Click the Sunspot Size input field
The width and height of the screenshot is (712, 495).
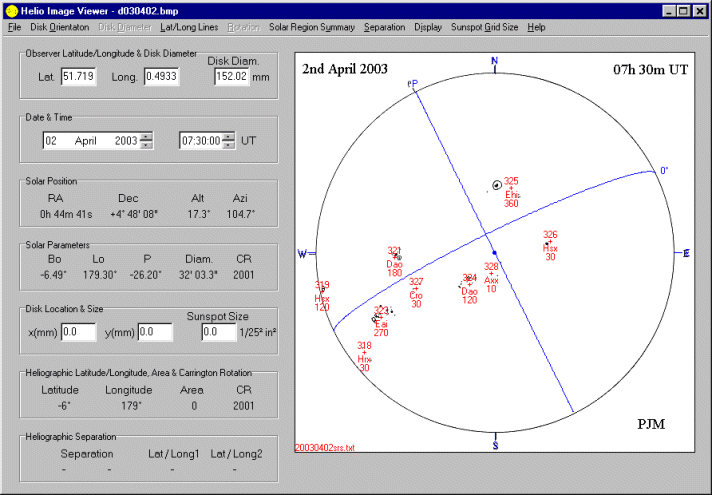point(220,331)
